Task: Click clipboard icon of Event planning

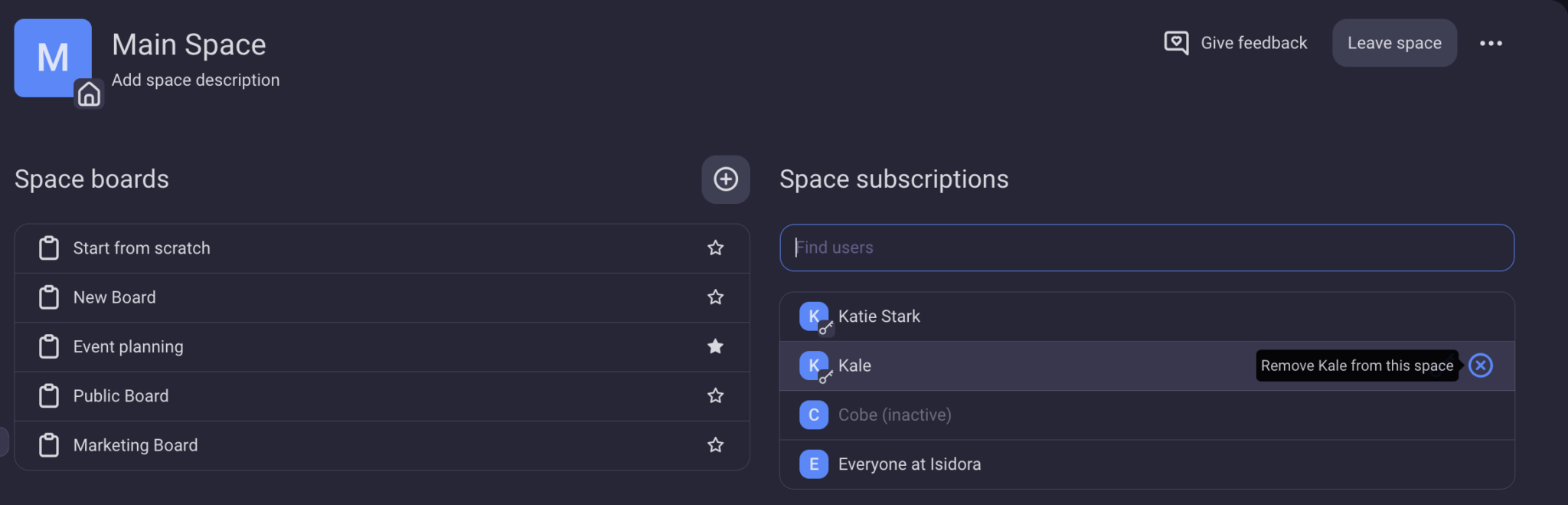Action: [49, 346]
